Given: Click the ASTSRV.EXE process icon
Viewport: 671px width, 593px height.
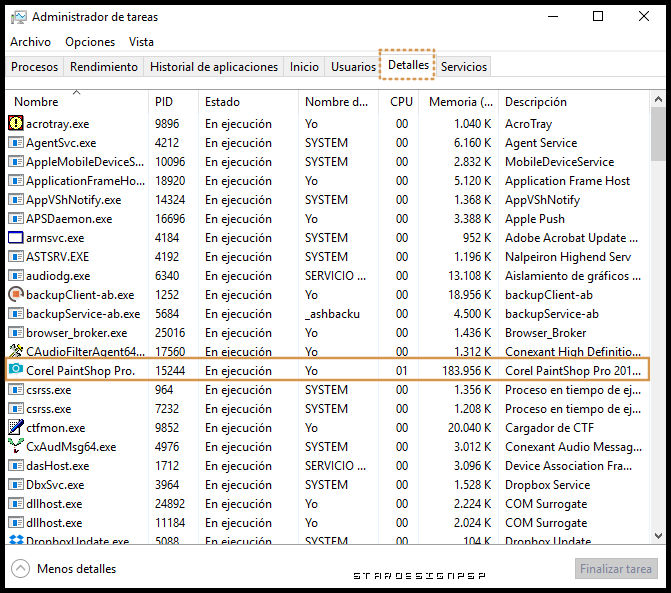Looking at the screenshot, I should pos(16,256).
